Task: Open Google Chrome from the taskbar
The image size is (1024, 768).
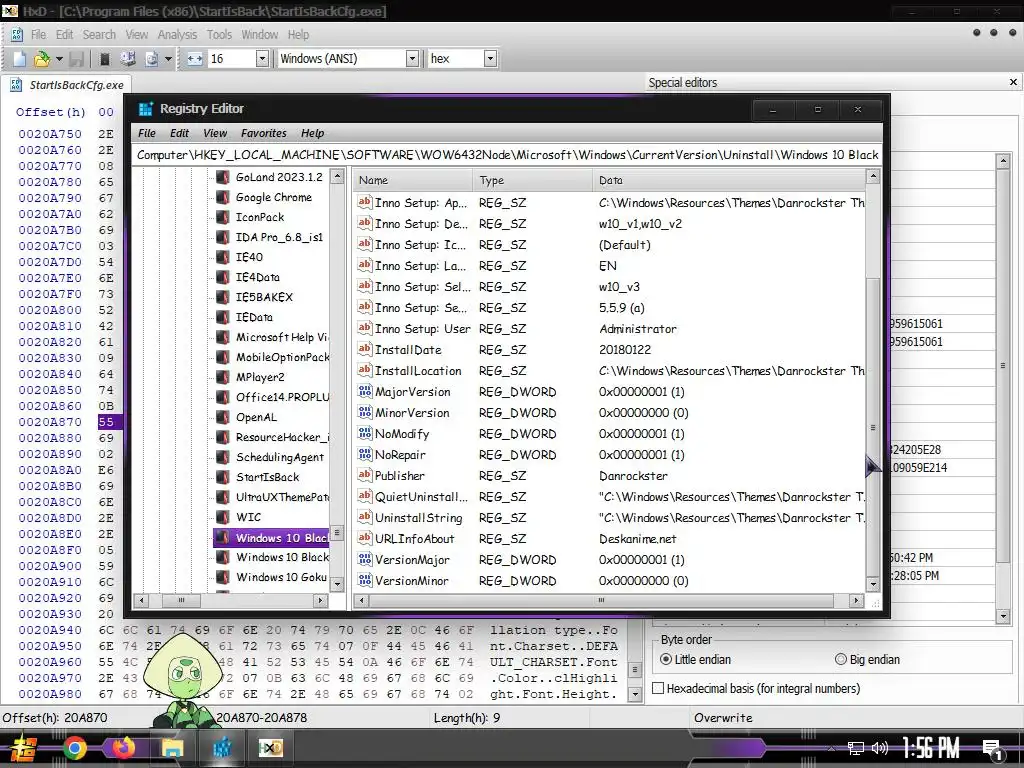Action: click(x=74, y=748)
